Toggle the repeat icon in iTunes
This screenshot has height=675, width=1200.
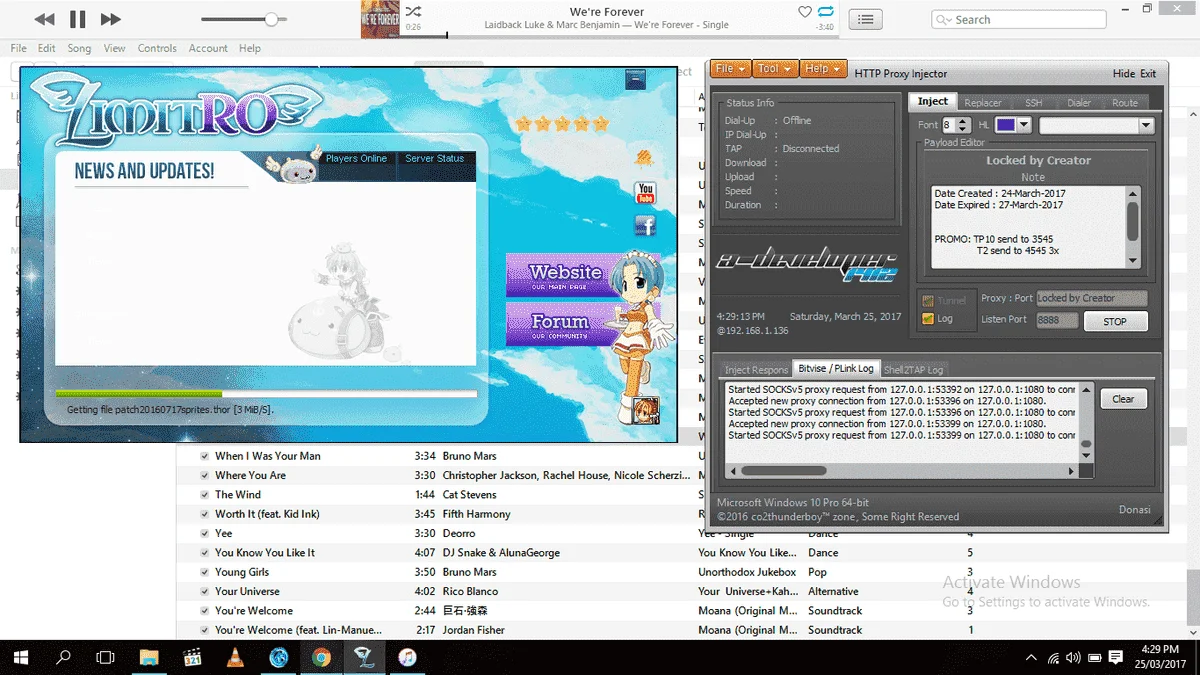pyautogui.click(x=825, y=12)
